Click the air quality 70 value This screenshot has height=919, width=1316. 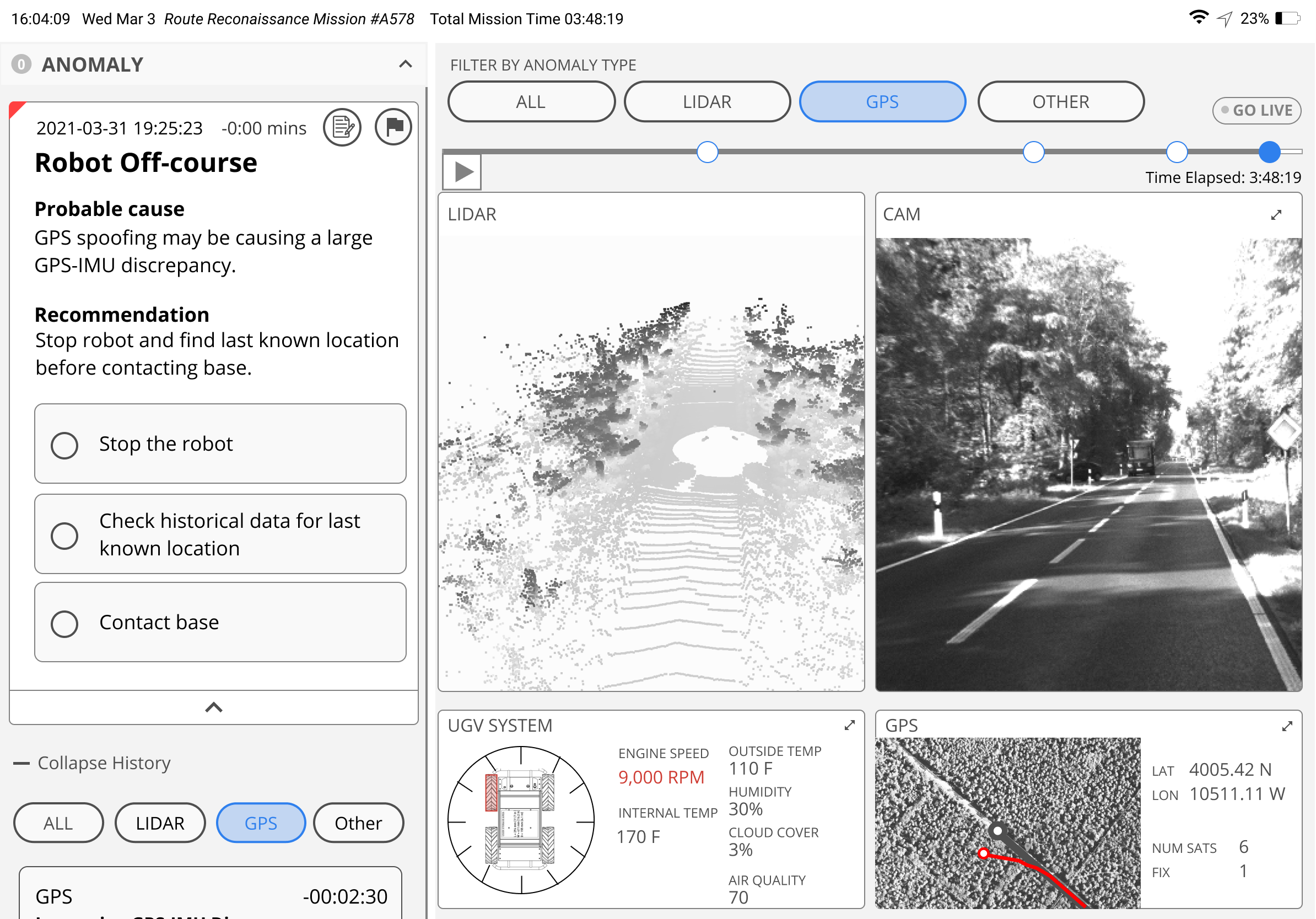coord(738,897)
